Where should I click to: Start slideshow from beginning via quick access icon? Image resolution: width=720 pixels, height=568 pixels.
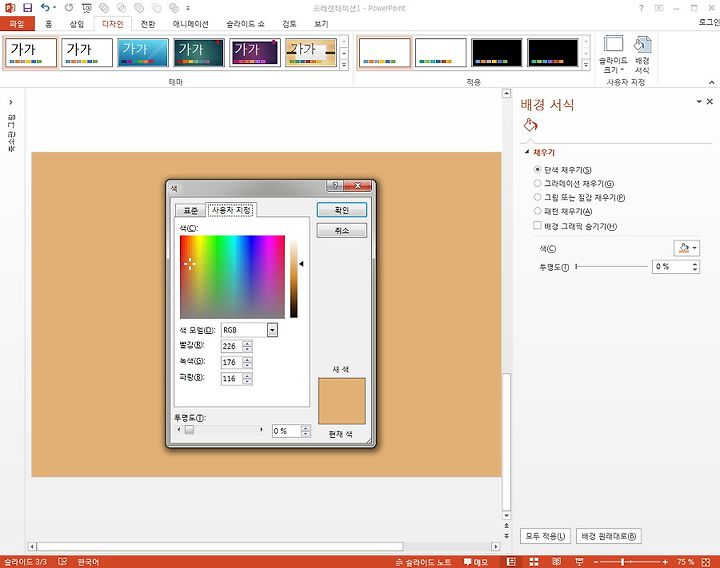[86, 8]
